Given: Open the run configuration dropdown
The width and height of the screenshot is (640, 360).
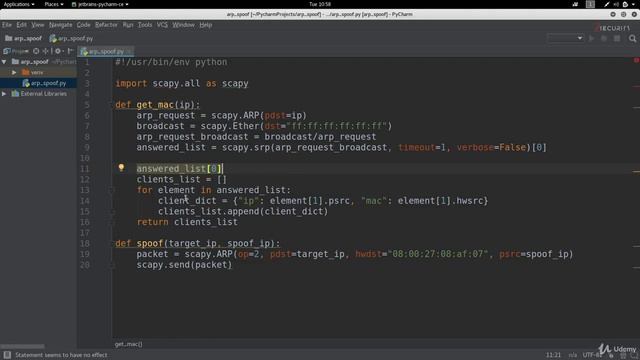Looking at the screenshot, I should pos(565,38).
